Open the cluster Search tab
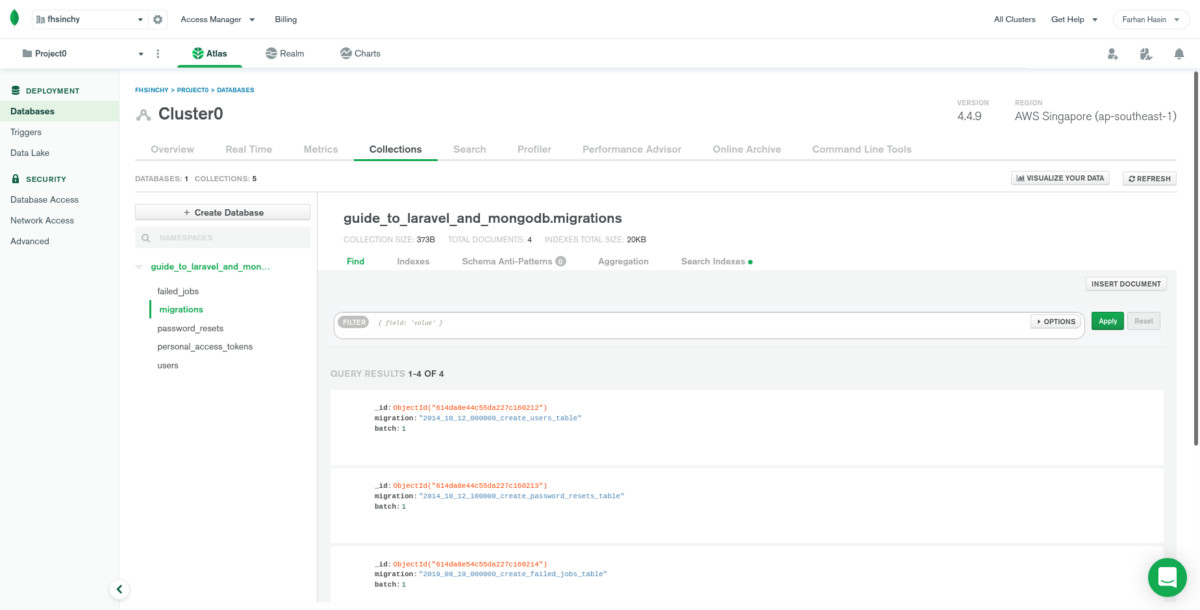 pyautogui.click(x=469, y=149)
